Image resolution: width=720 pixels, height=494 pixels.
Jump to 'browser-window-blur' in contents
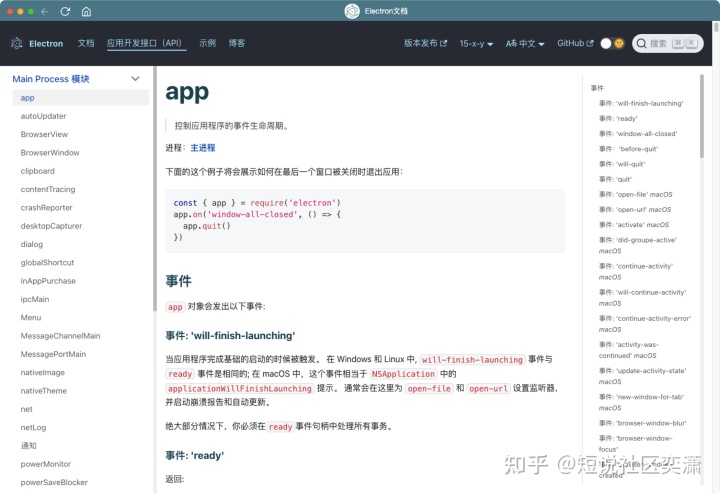(642, 423)
